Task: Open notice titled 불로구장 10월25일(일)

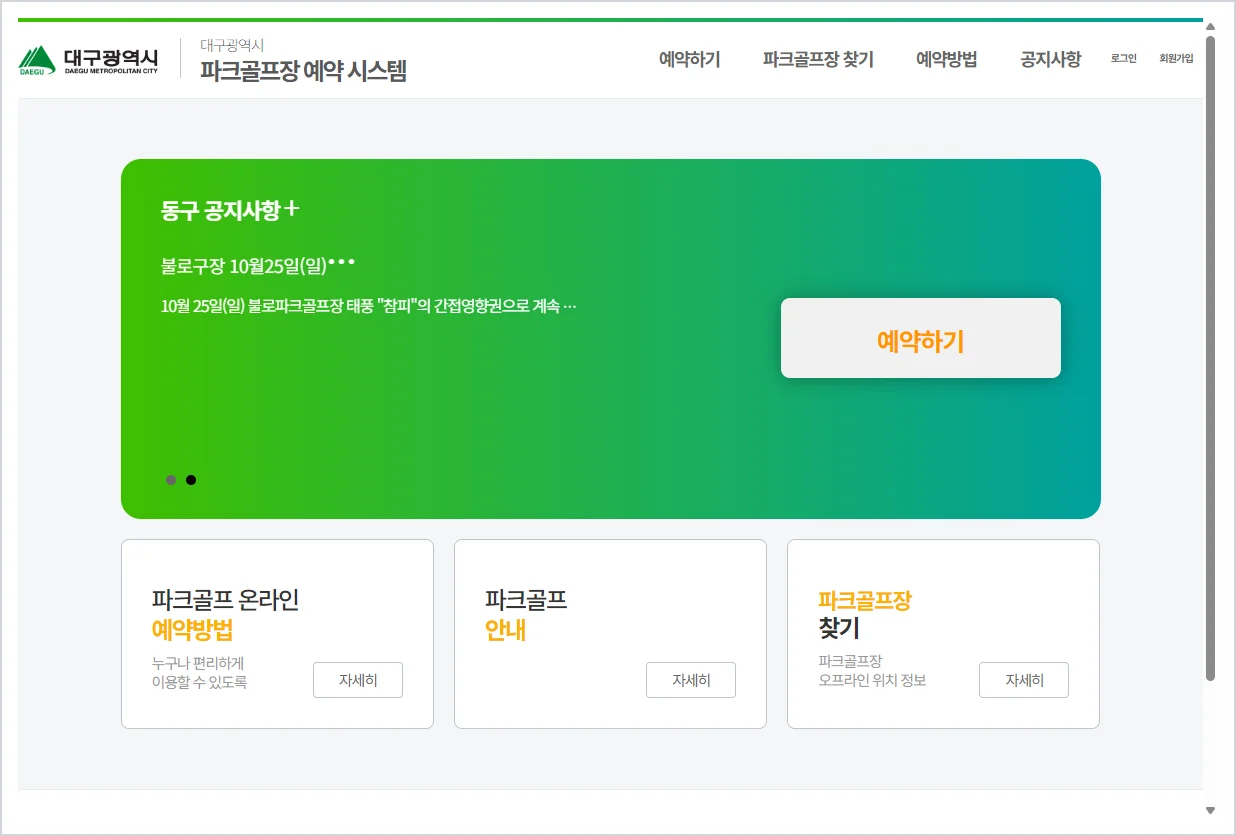Action: (x=258, y=266)
